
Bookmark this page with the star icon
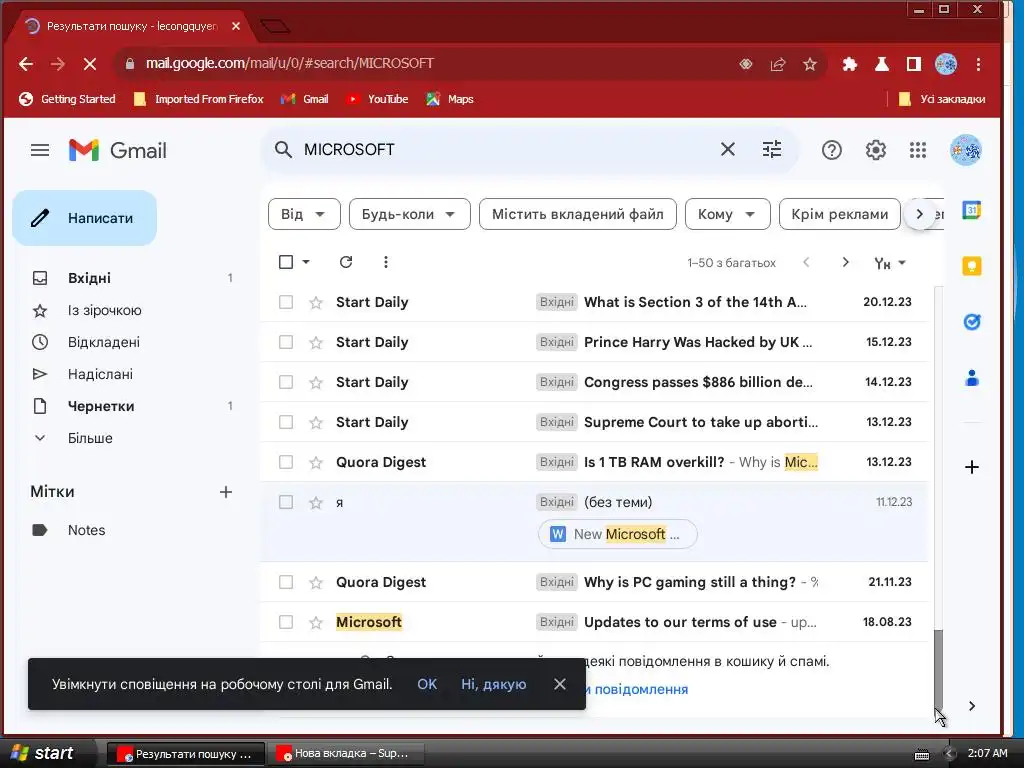click(x=810, y=64)
